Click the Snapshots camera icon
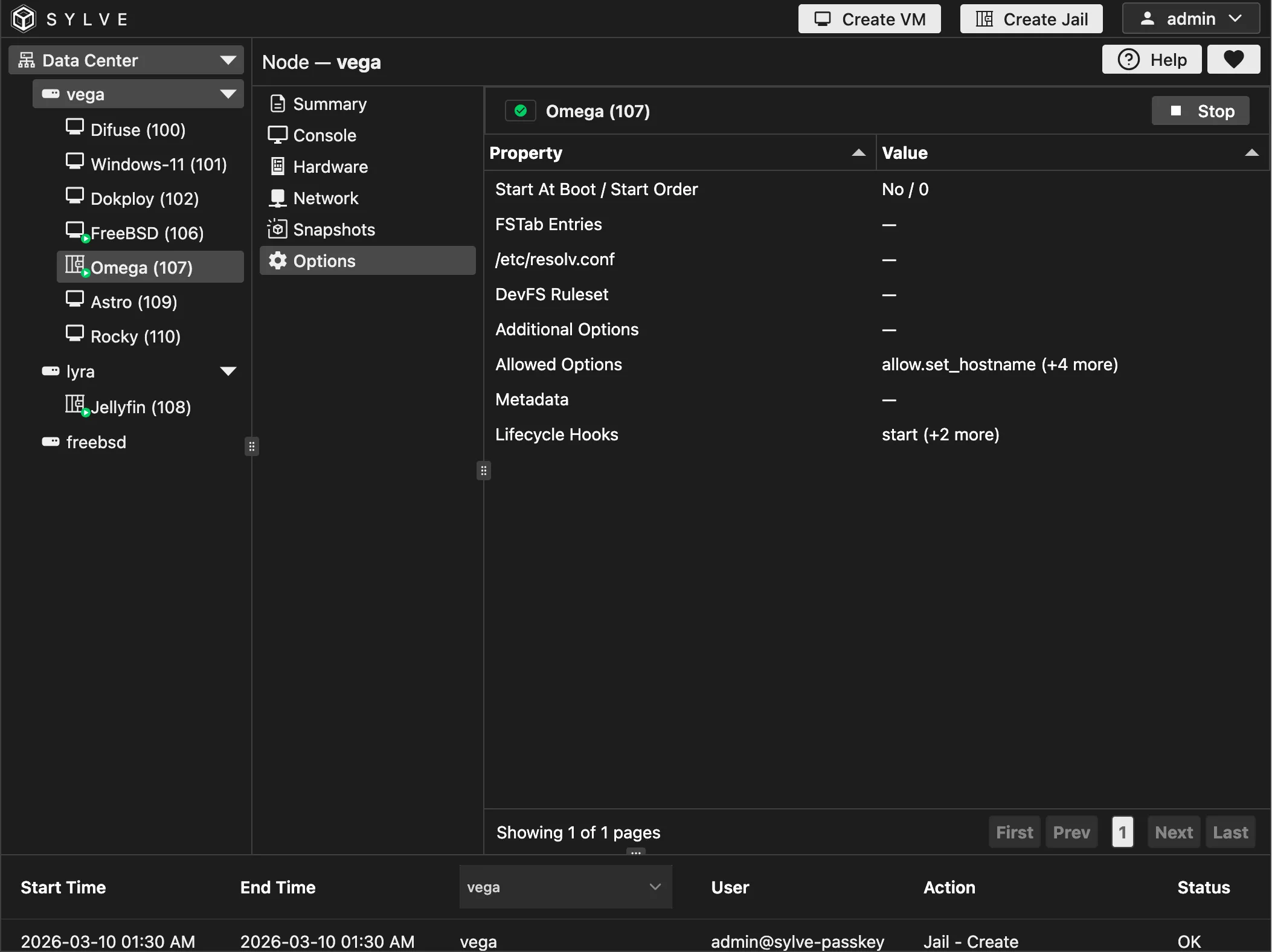Screen dimensions: 1272x952 point(277,229)
